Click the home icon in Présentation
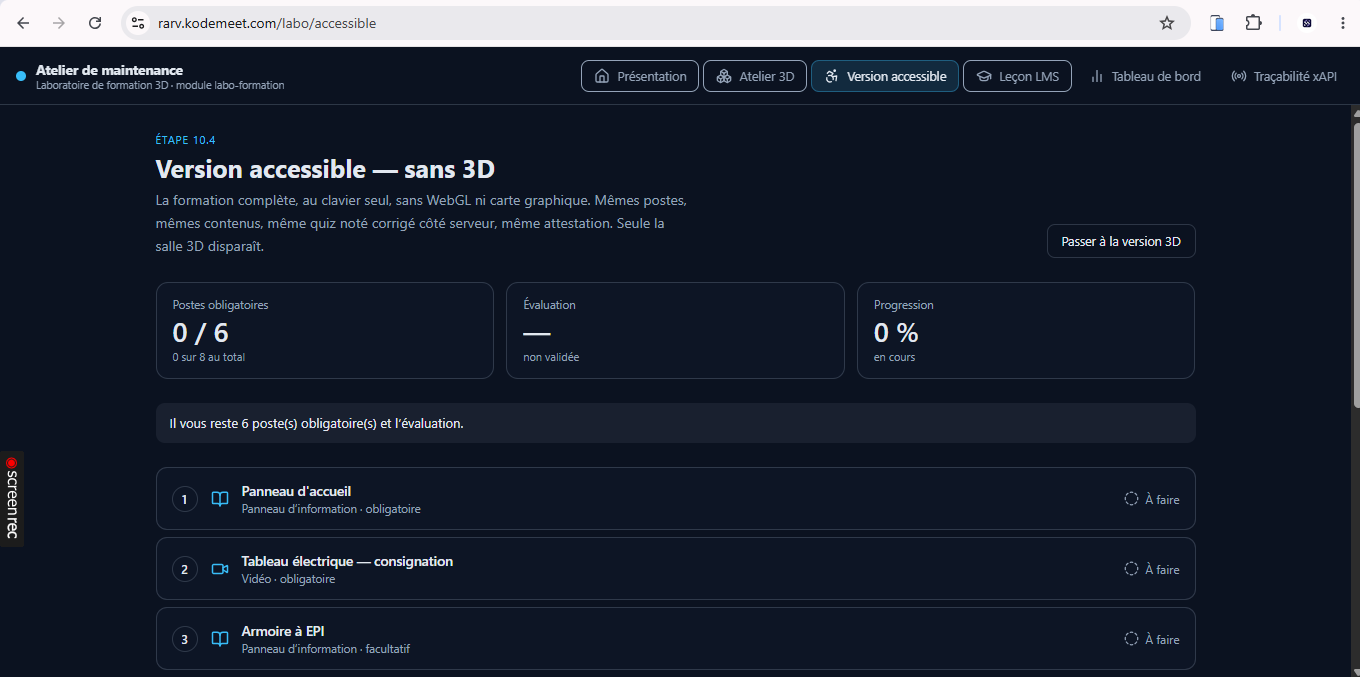 coord(602,76)
